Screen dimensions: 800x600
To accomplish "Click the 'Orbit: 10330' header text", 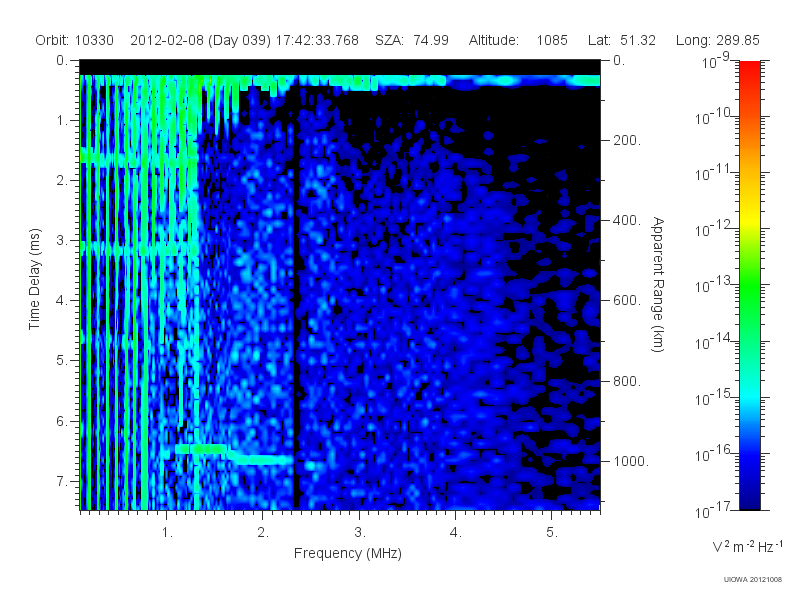I will click(x=74, y=40).
